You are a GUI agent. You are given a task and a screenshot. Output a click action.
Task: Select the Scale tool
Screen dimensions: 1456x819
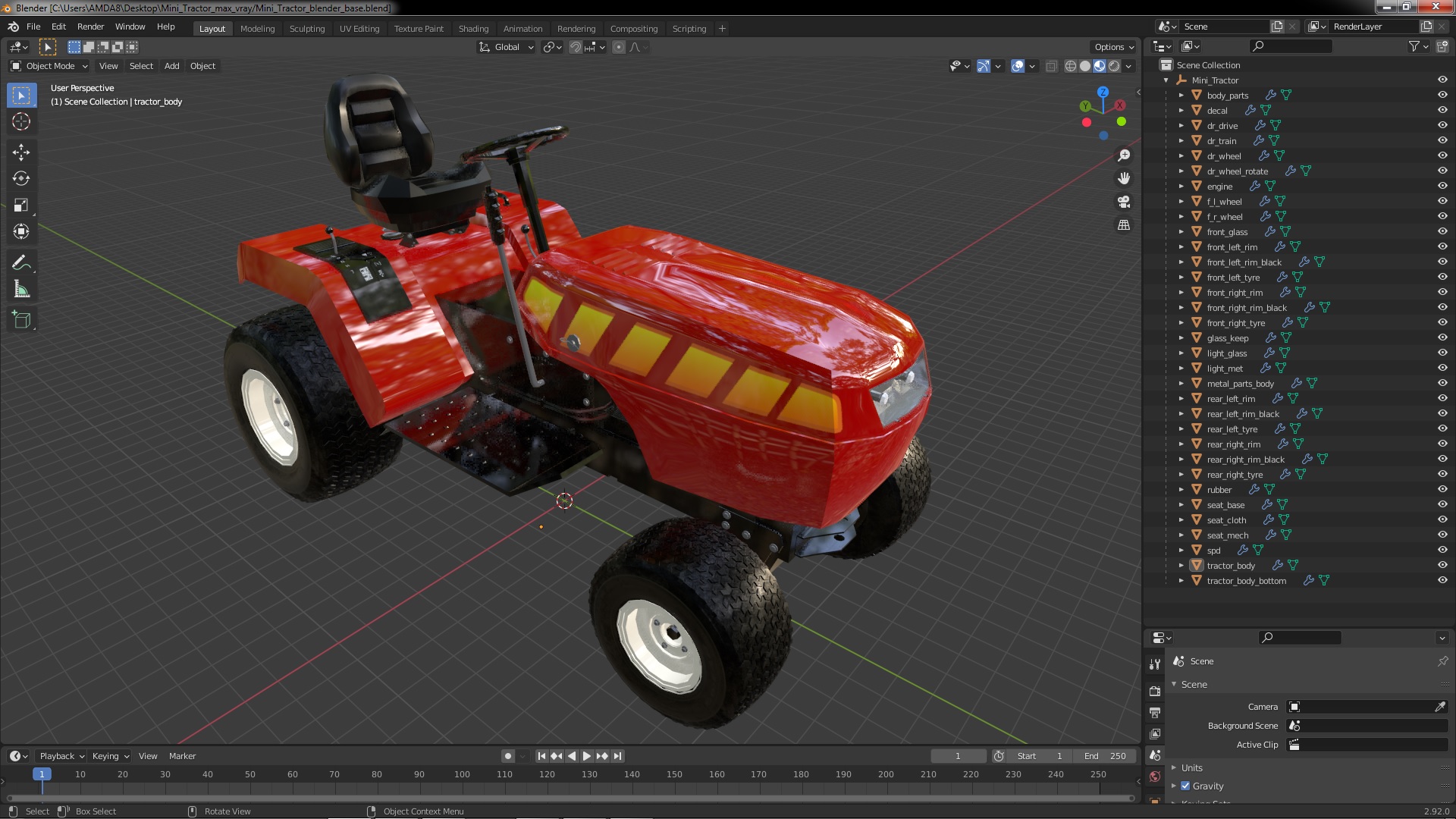(21, 206)
